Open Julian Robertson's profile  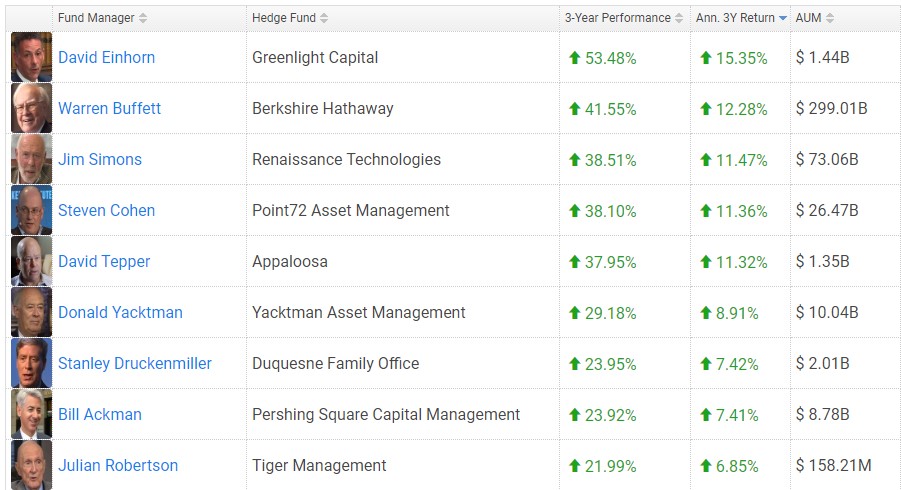click(118, 466)
